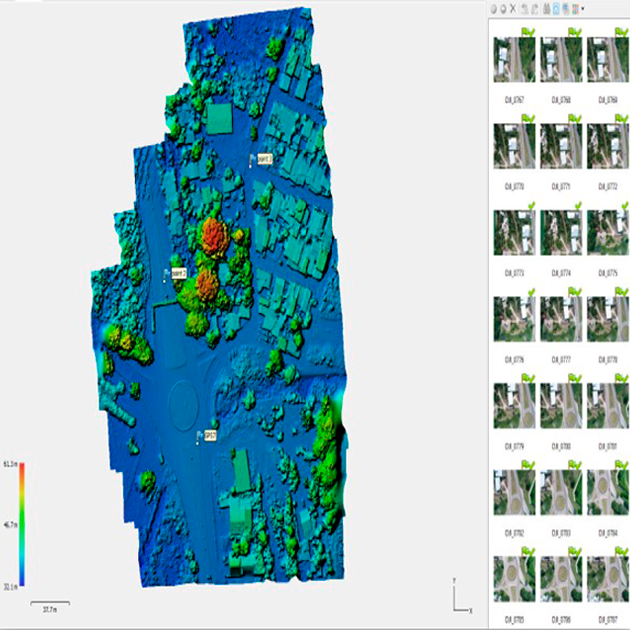Viewport: 630px width, 630px height.
Task: Click the second rotate photo icon
Action: pyautogui.click(x=534, y=8)
